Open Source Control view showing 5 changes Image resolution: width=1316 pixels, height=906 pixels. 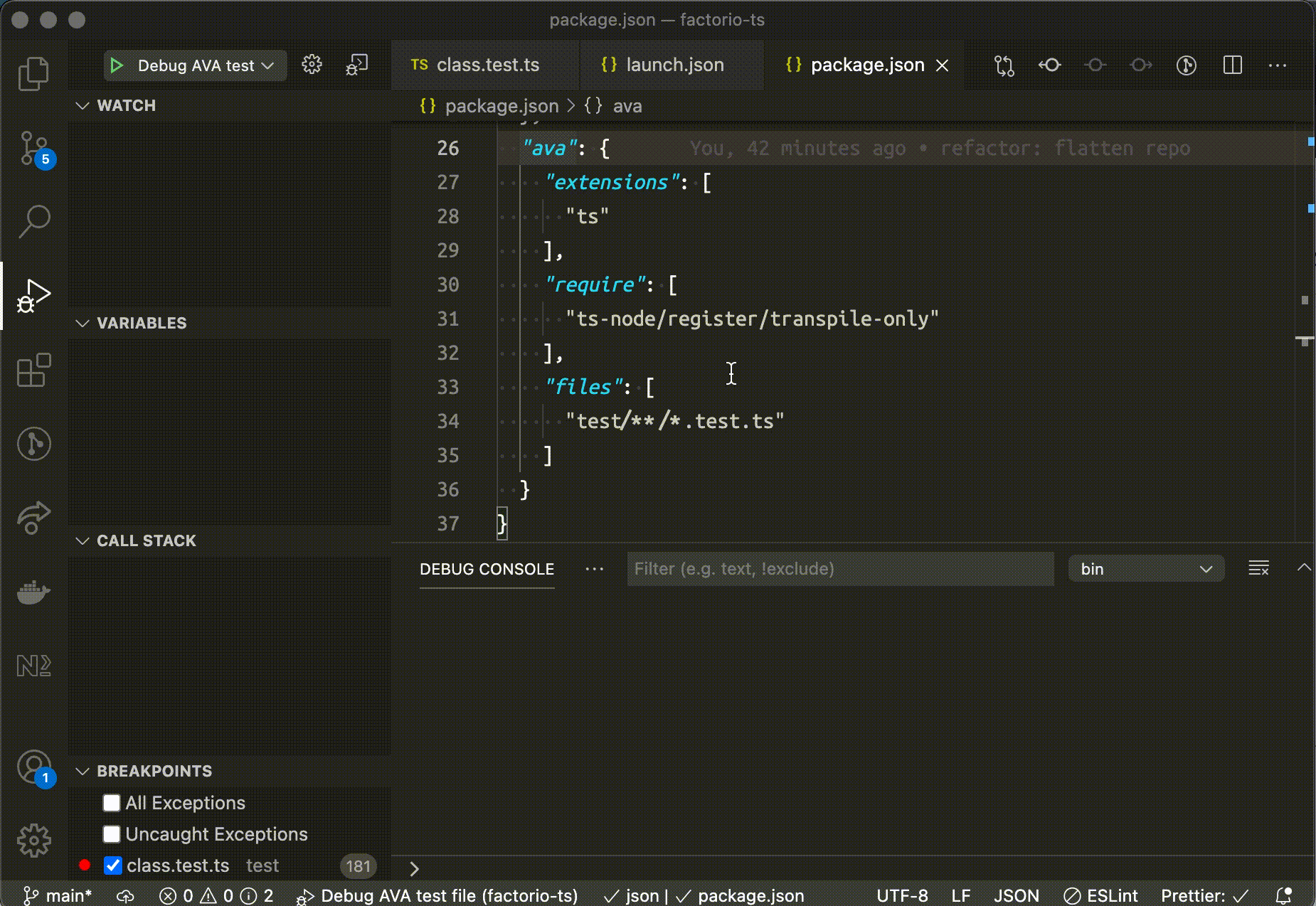tap(33, 149)
